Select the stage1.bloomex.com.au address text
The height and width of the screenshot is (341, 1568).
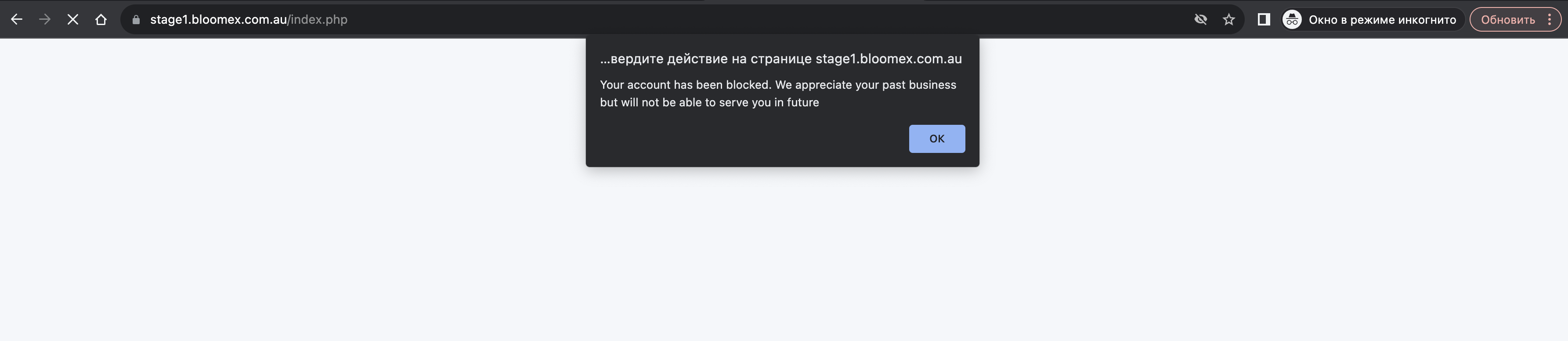coord(218,19)
